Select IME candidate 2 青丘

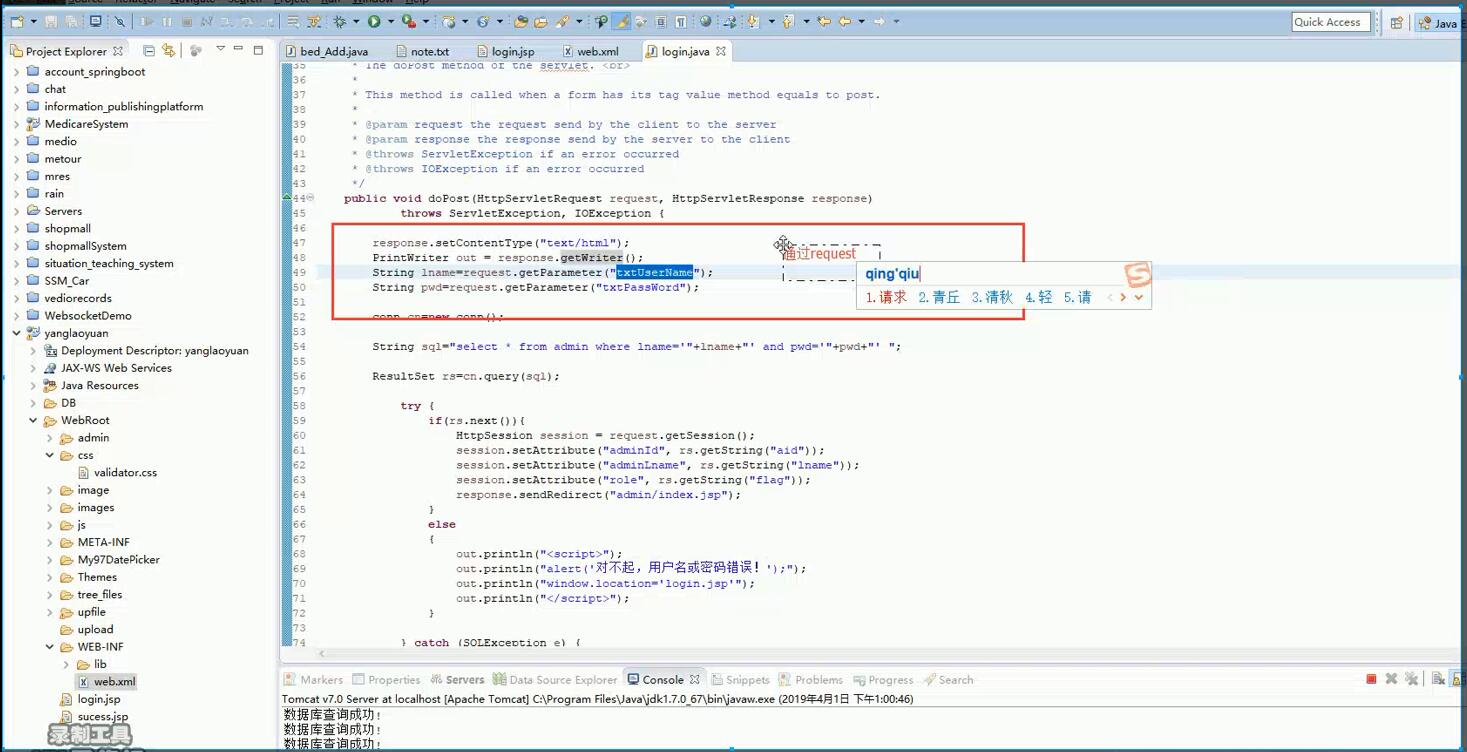pos(939,297)
